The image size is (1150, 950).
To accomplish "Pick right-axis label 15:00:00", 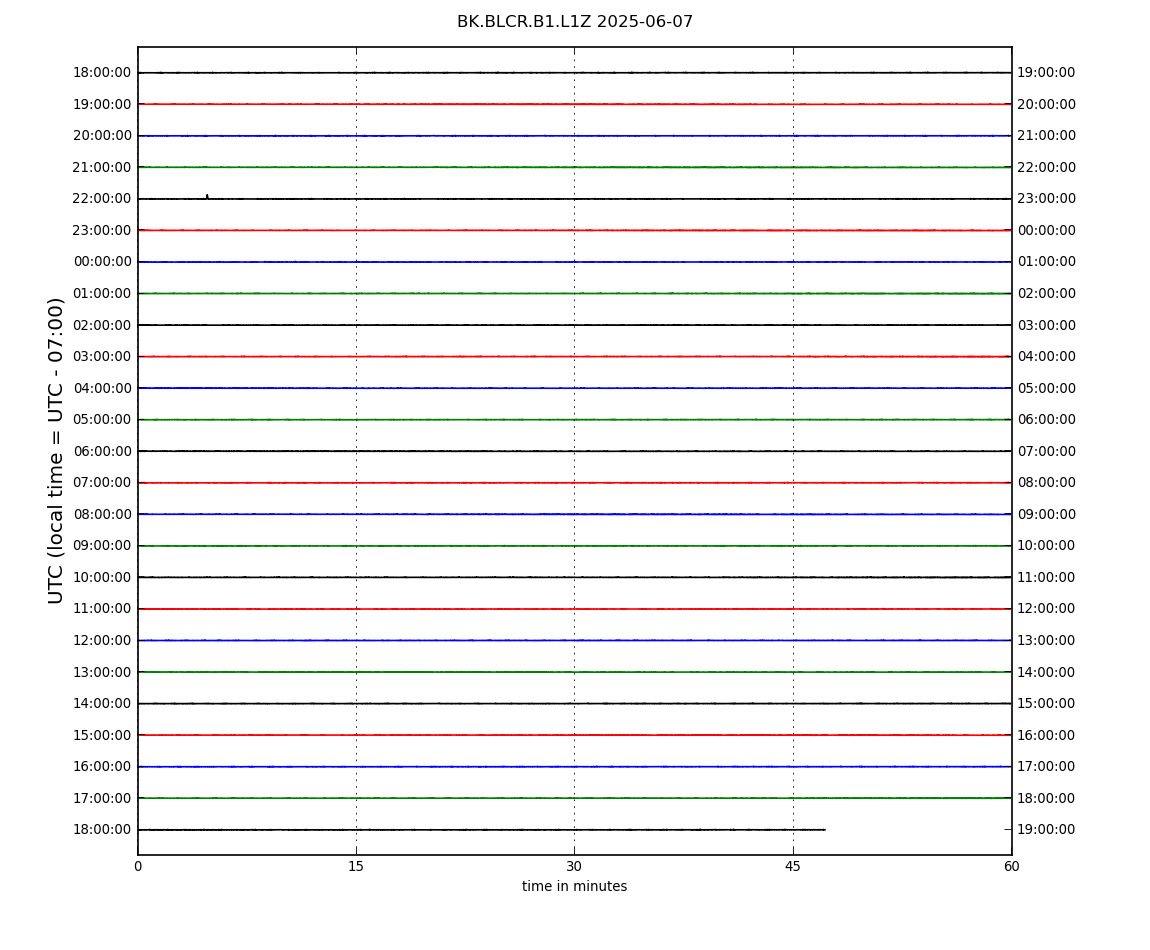I will pyautogui.click(x=1047, y=704).
